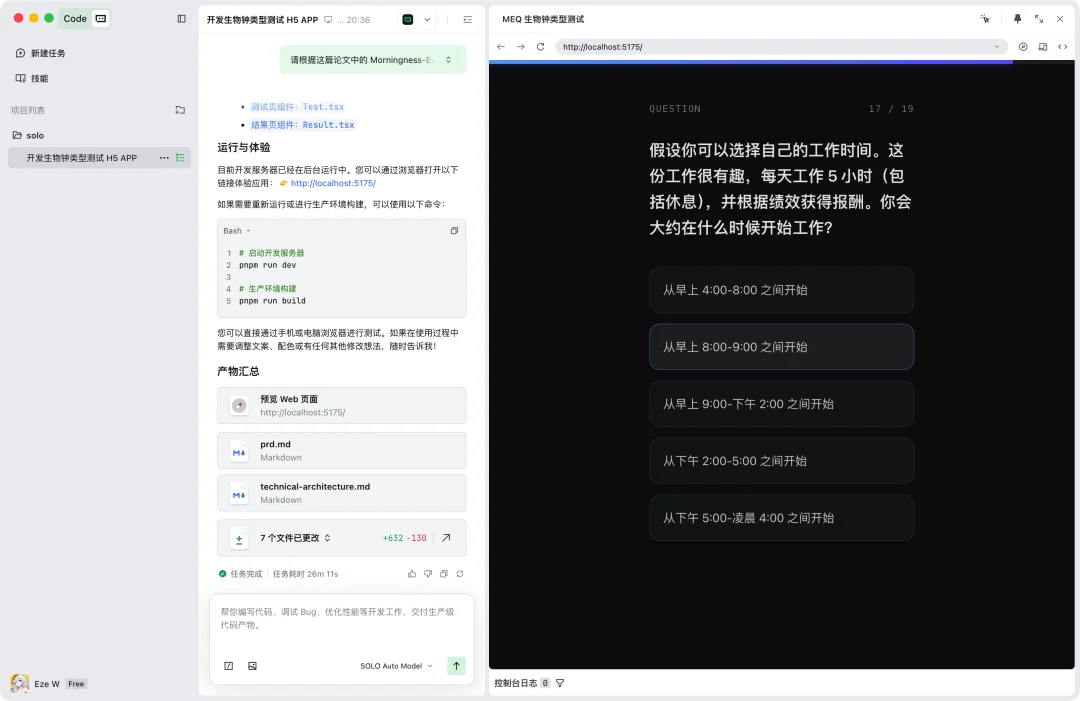The width and height of the screenshot is (1080, 701).
Task: Select answer 从早上 4:00-8:00 之间开始
Action: [x=781, y=290]
